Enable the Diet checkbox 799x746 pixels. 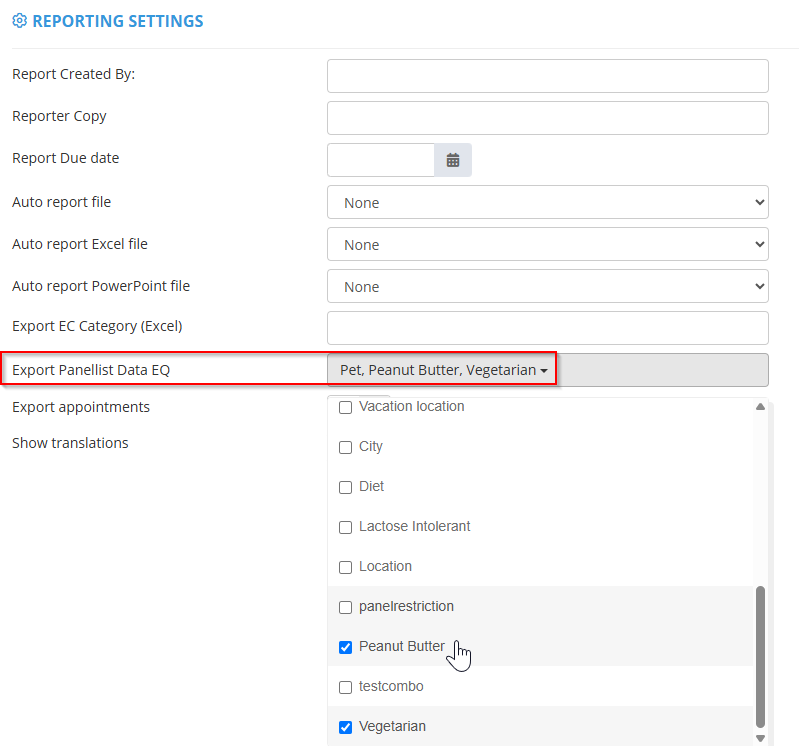click(x=346, y=487)
